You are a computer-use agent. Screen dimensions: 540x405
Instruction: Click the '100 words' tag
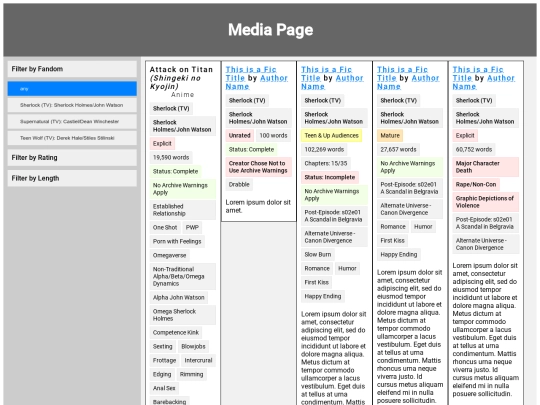pos(273,135)
